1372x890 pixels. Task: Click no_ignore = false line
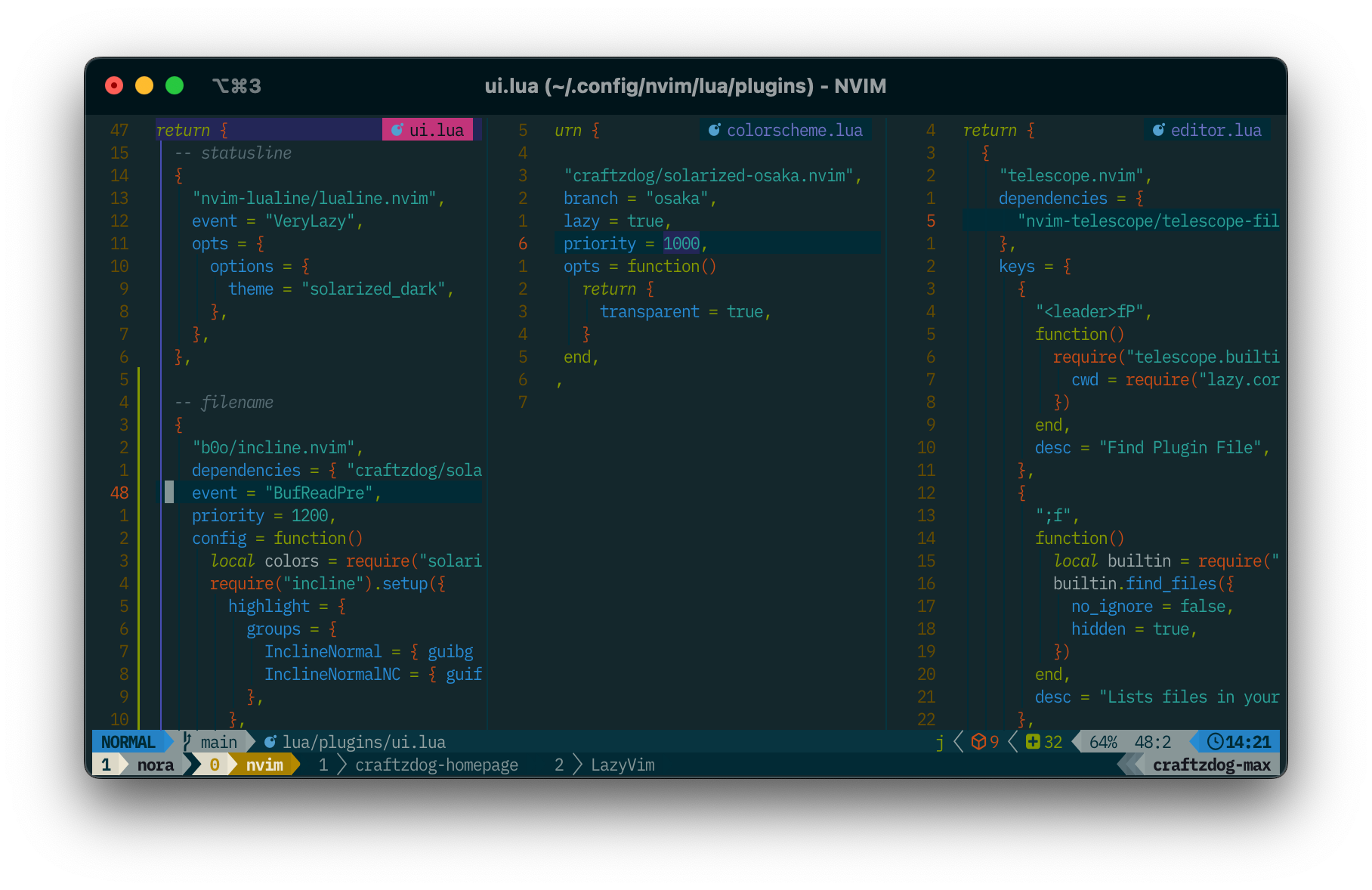point(1152,606)
